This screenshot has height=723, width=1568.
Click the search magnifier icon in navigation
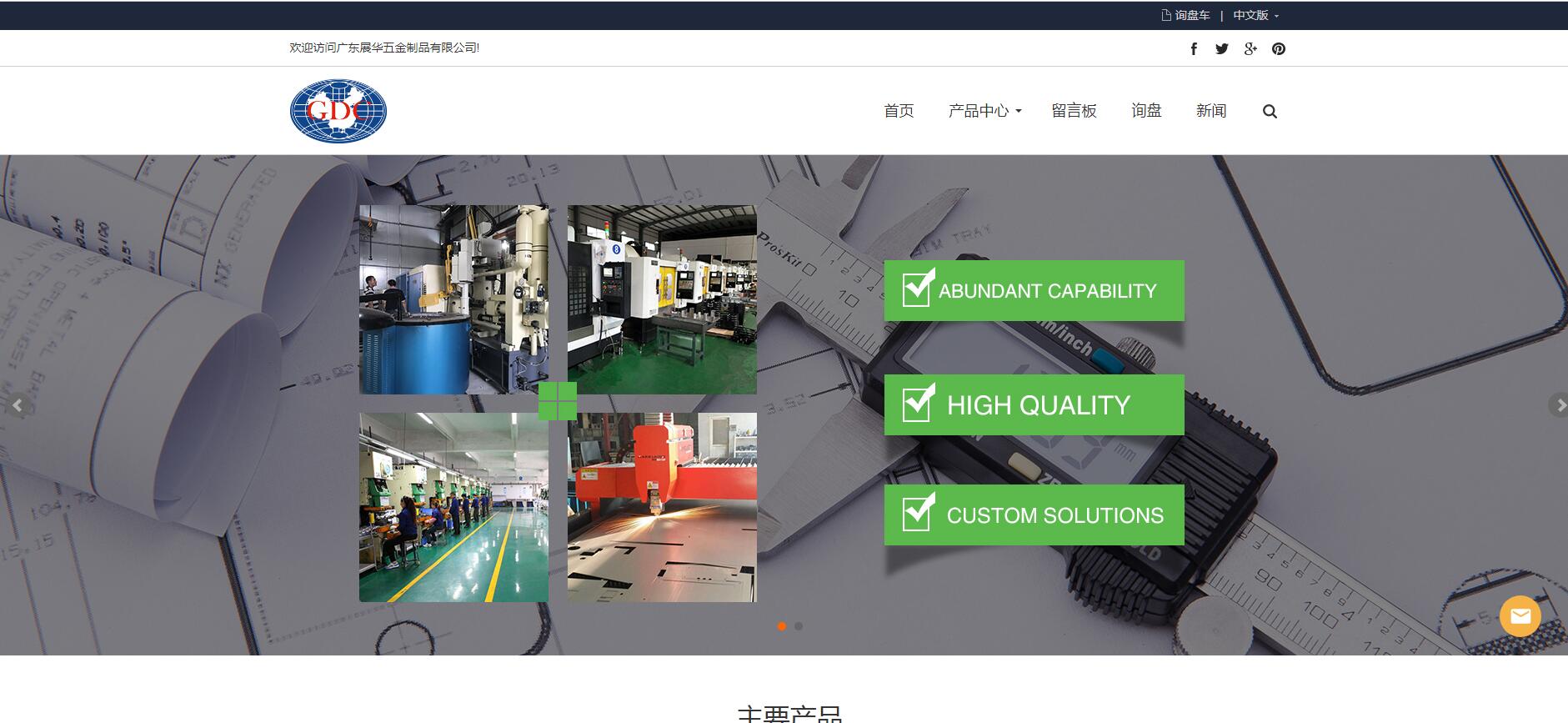click(x=1270, y=112)
